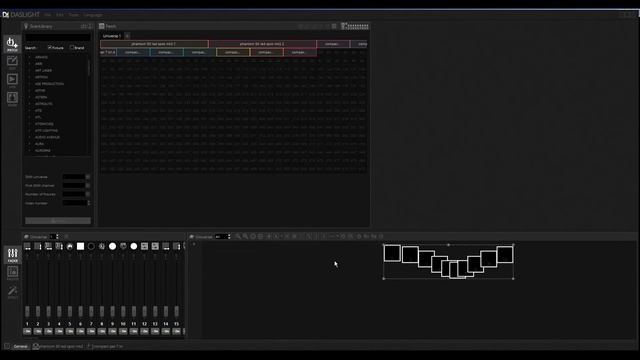Click the leftmost fixture square in 2D view
640x360 pixels.
pyautogui.click(x=392, y=253)
